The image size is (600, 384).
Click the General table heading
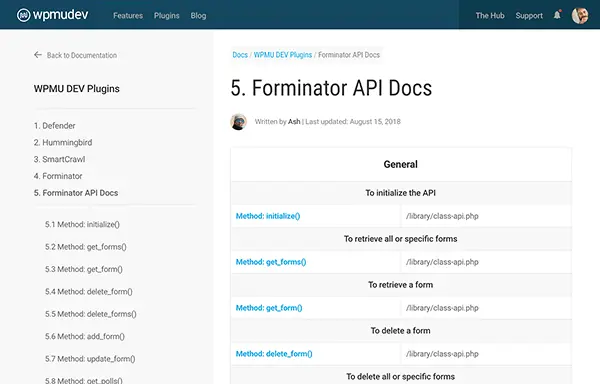[x=401, y=164]
